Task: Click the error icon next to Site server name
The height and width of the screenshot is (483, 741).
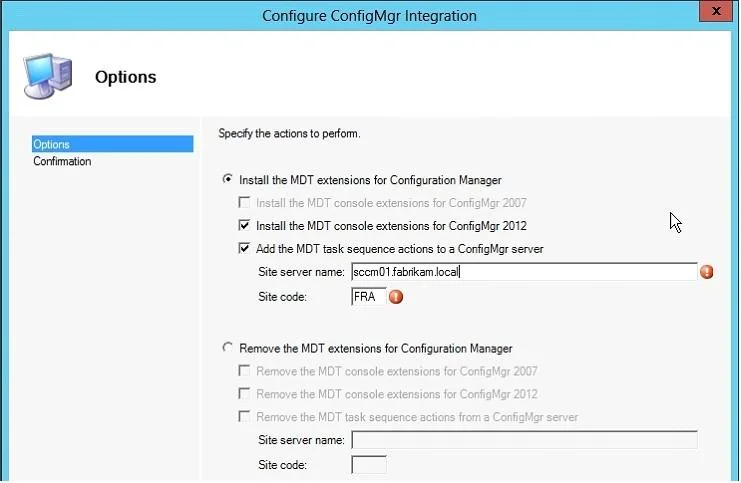Action: click(x=707, y=272)
